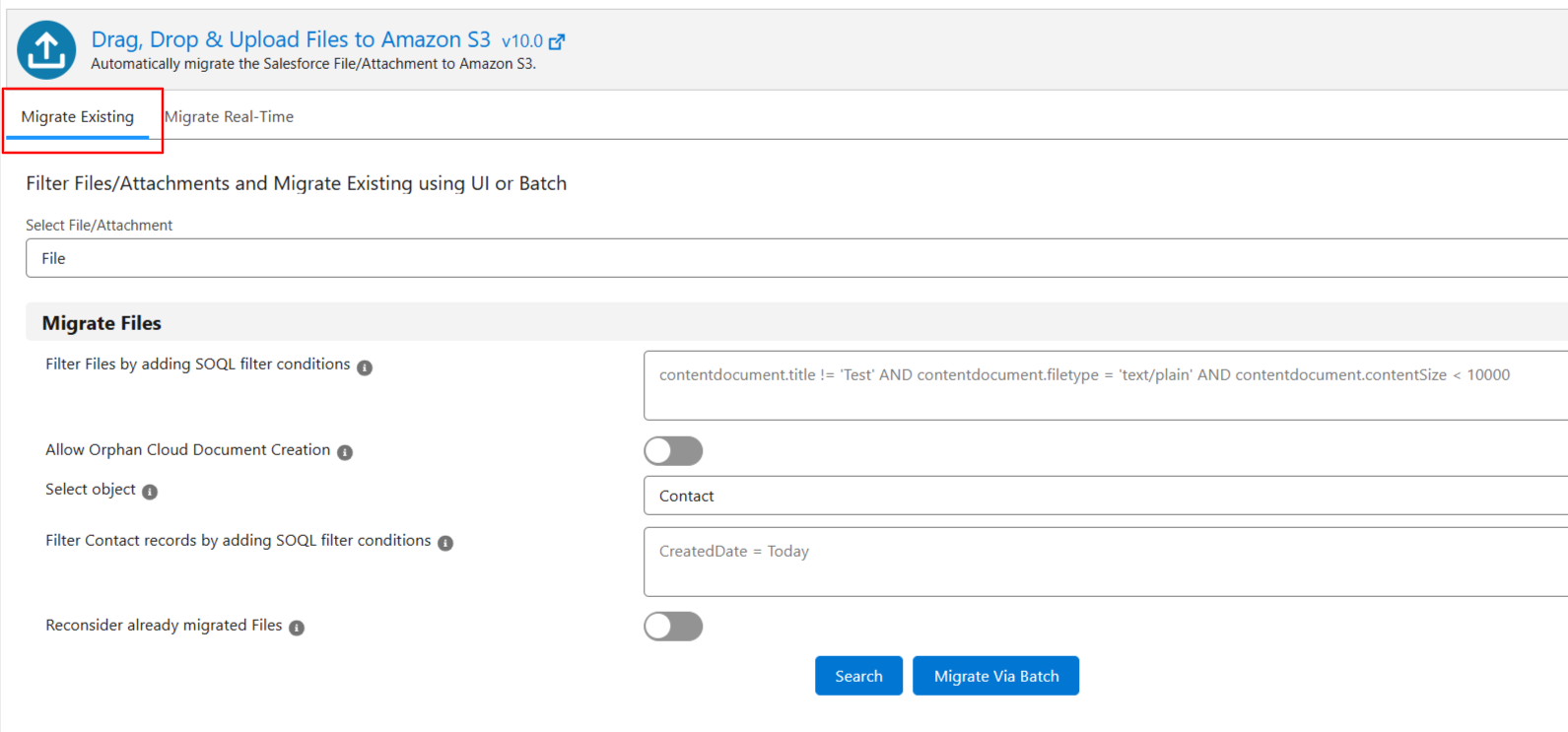Click info icon next to Filter Files SOQL conditions
This screenshot has height=732, width=1568.
[x=365, y=367]
